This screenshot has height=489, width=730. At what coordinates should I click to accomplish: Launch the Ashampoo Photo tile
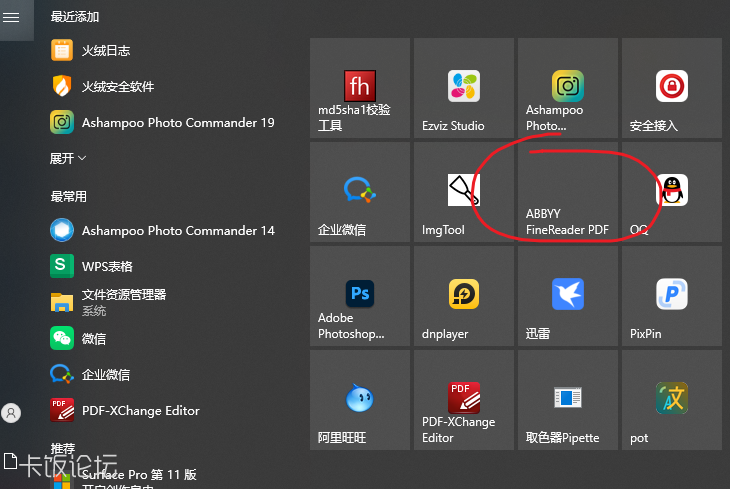coord(568,88)
